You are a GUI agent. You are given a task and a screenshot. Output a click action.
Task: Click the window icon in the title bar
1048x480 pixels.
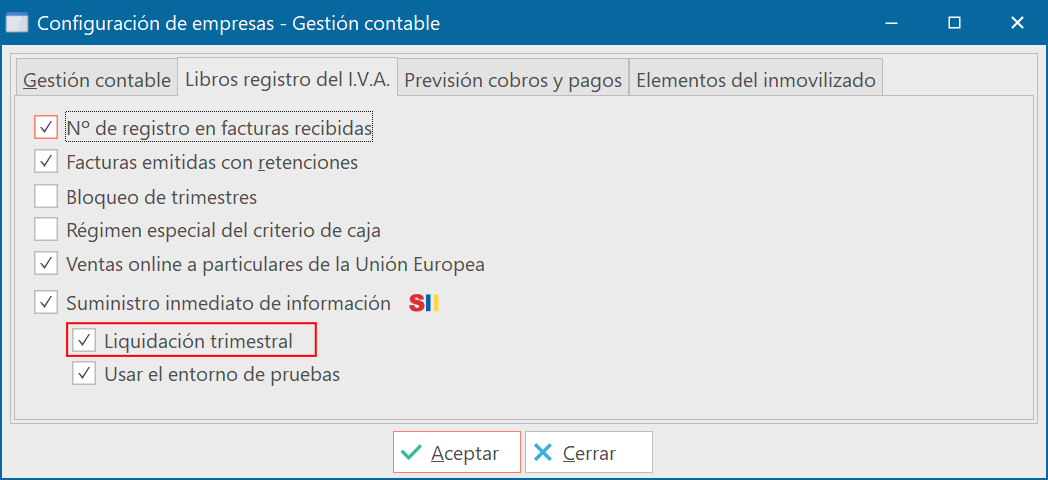(x=17, y=22)
